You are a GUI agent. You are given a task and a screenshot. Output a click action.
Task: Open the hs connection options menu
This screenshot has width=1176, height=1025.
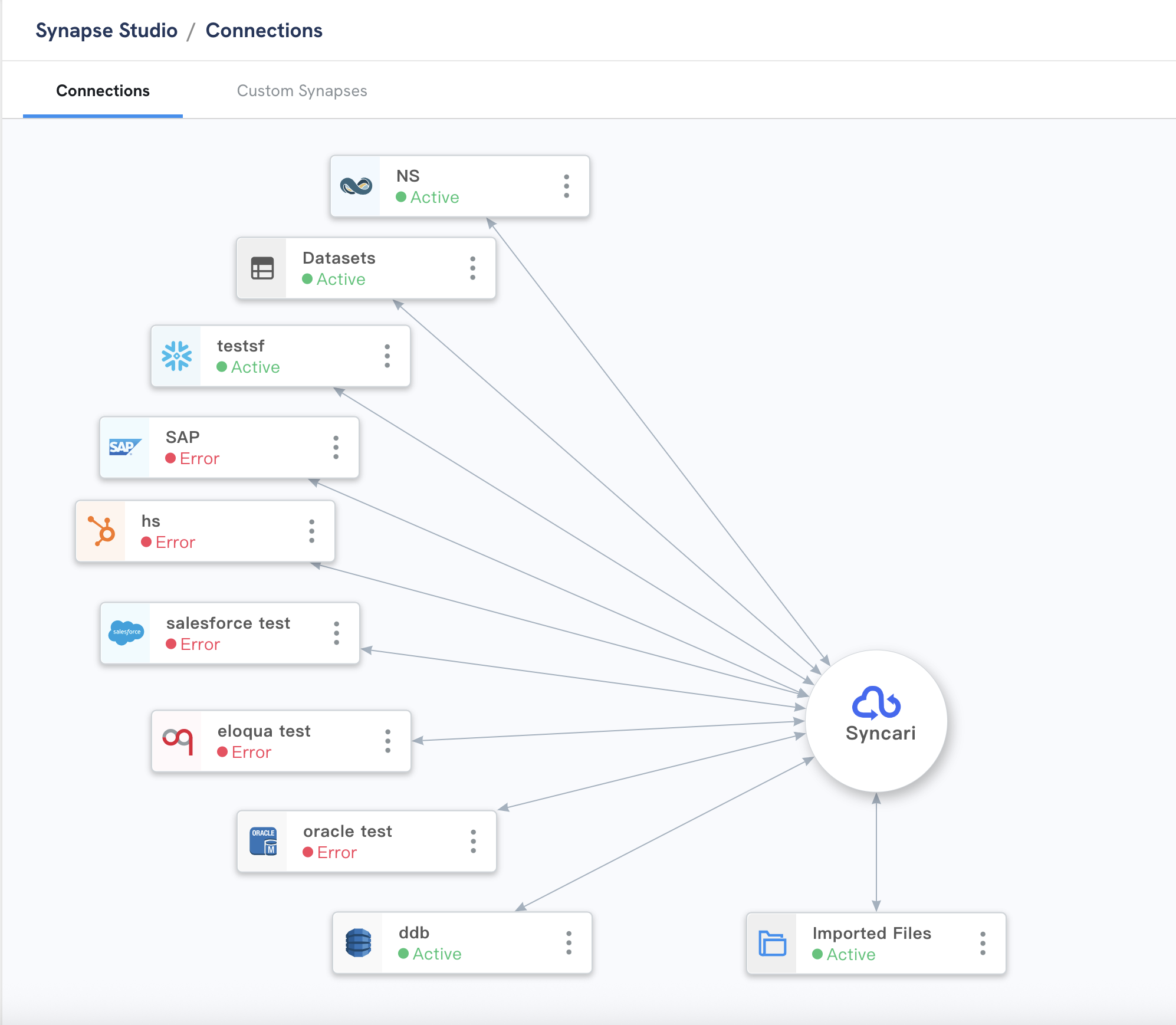(x=311, y=531)
